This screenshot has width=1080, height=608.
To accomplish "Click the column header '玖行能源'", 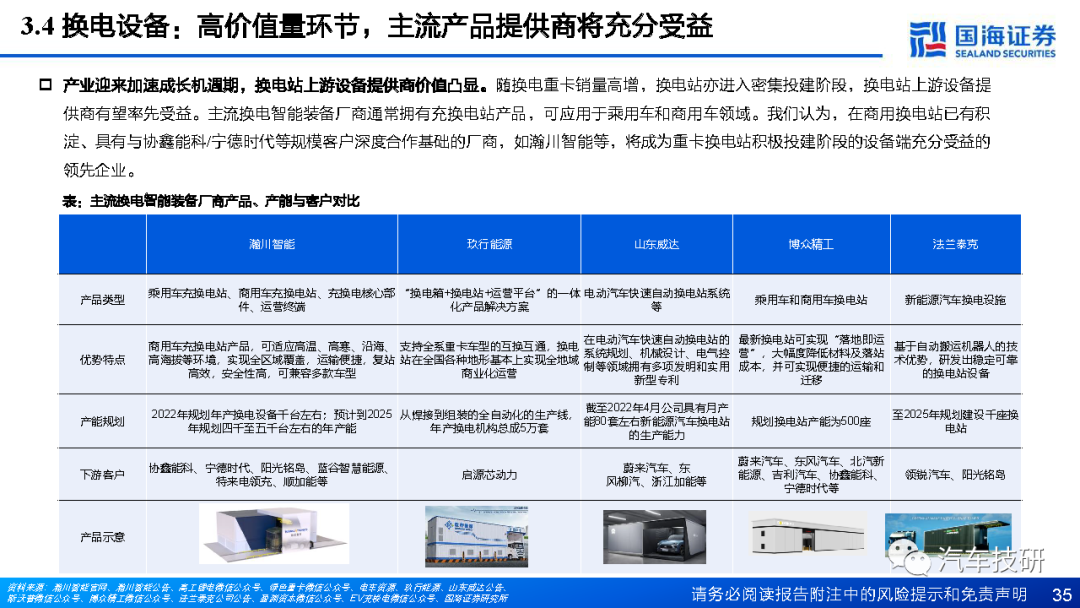I will tap(489, 244).
